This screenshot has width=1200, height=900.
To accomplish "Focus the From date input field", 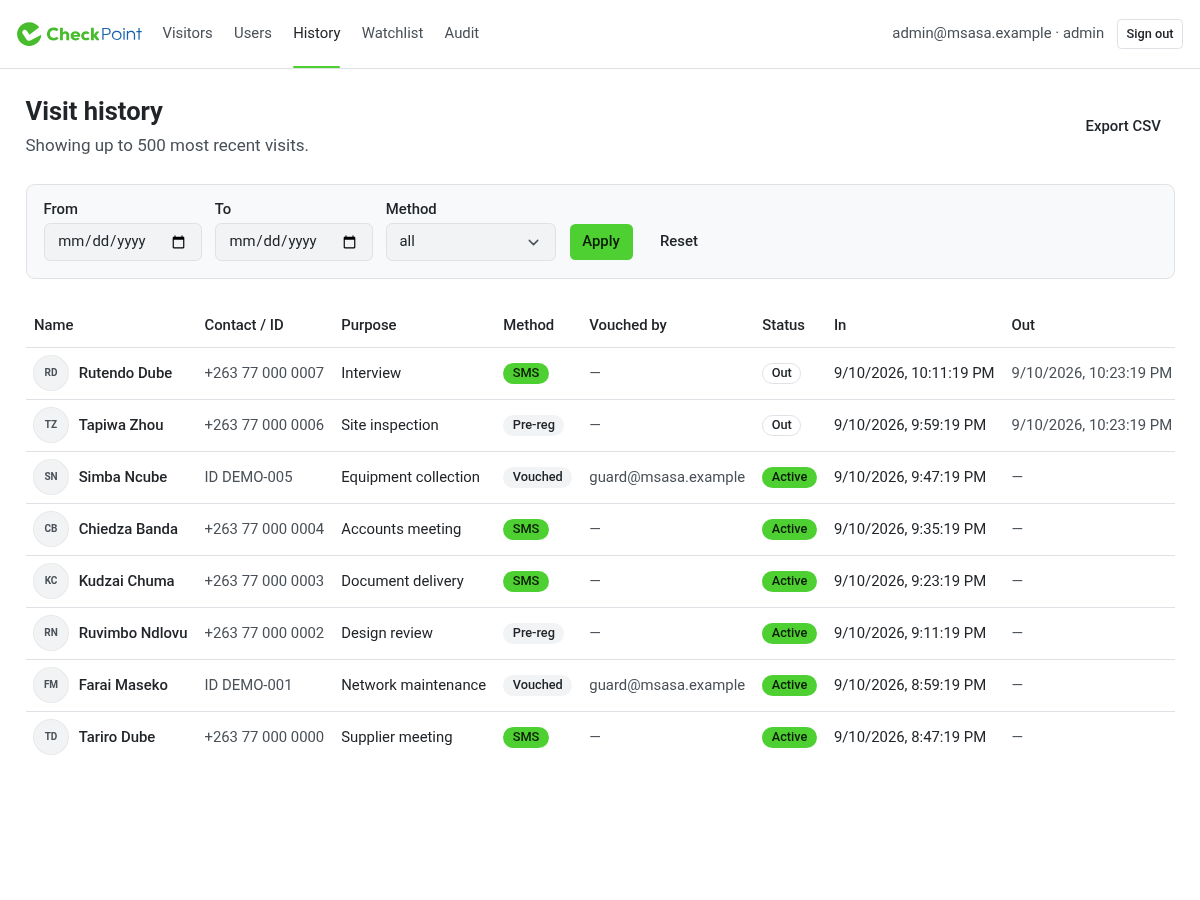I will pyautogui.click(x=123, y=242).
